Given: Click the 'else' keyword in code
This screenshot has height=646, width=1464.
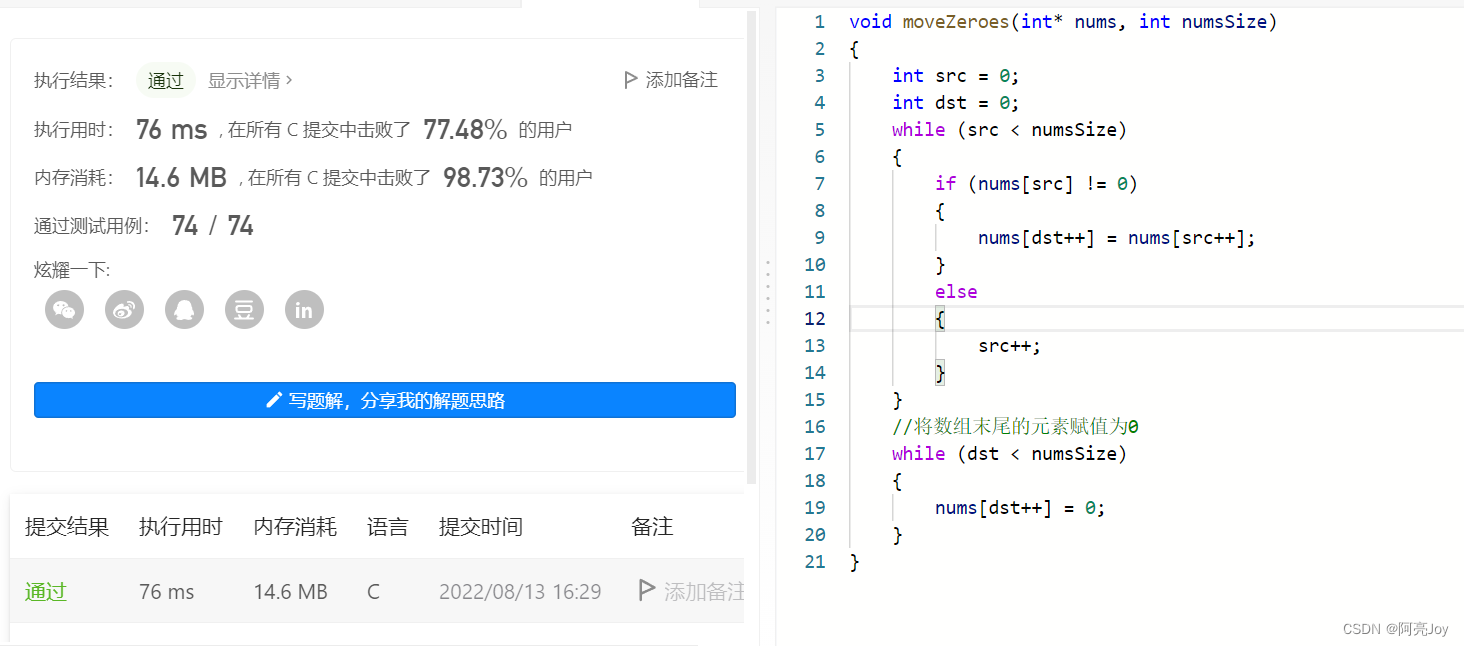Looking at the screenshot, I should pos(956,292).
